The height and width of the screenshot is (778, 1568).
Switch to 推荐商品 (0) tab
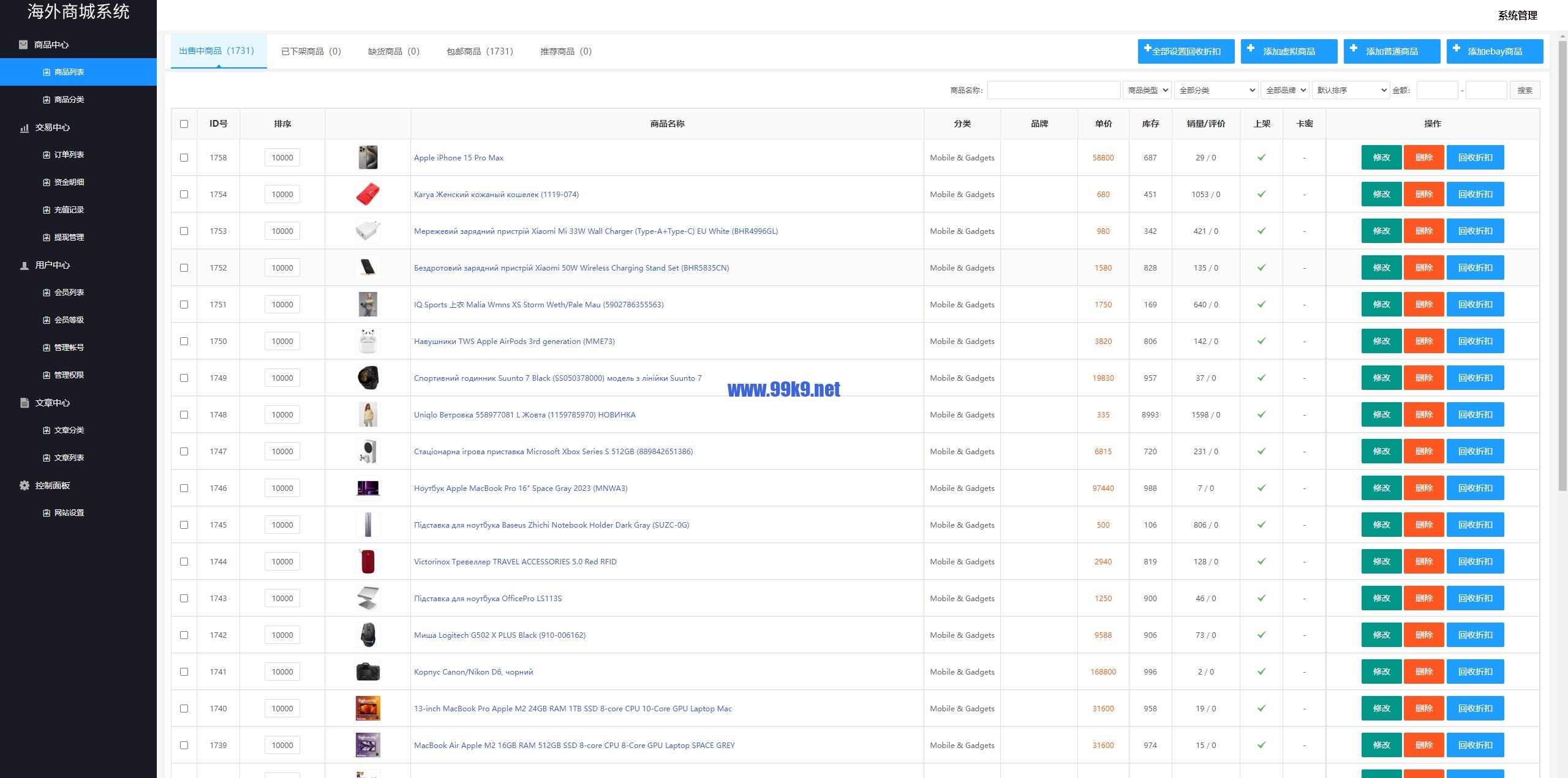566,51
